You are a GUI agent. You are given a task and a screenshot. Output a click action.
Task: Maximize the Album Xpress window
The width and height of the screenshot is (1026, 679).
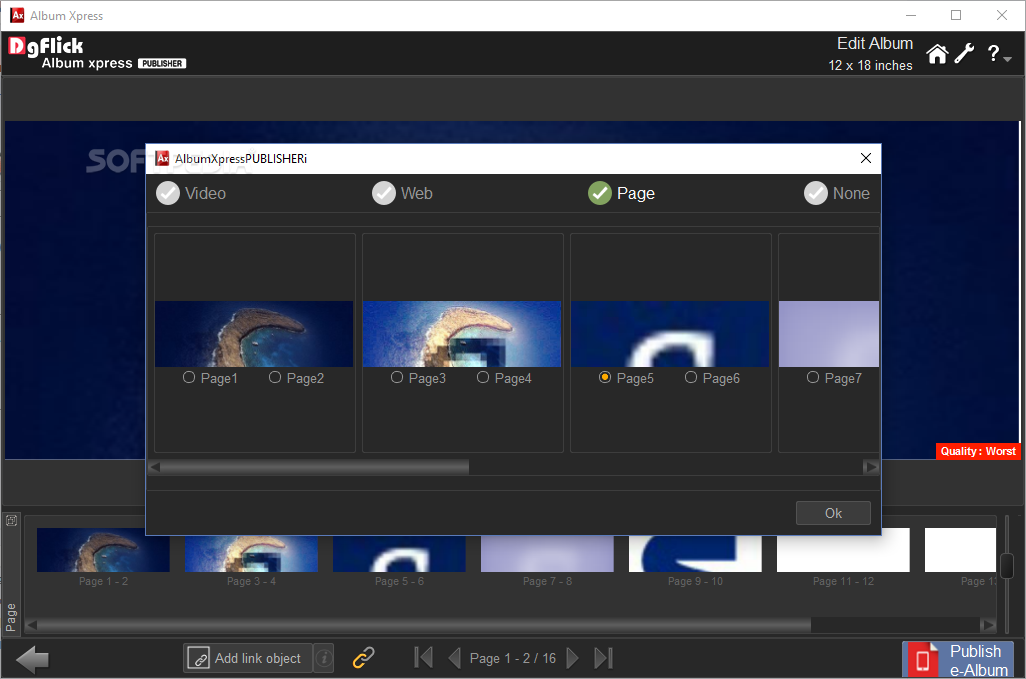click(x=956, y=15)
